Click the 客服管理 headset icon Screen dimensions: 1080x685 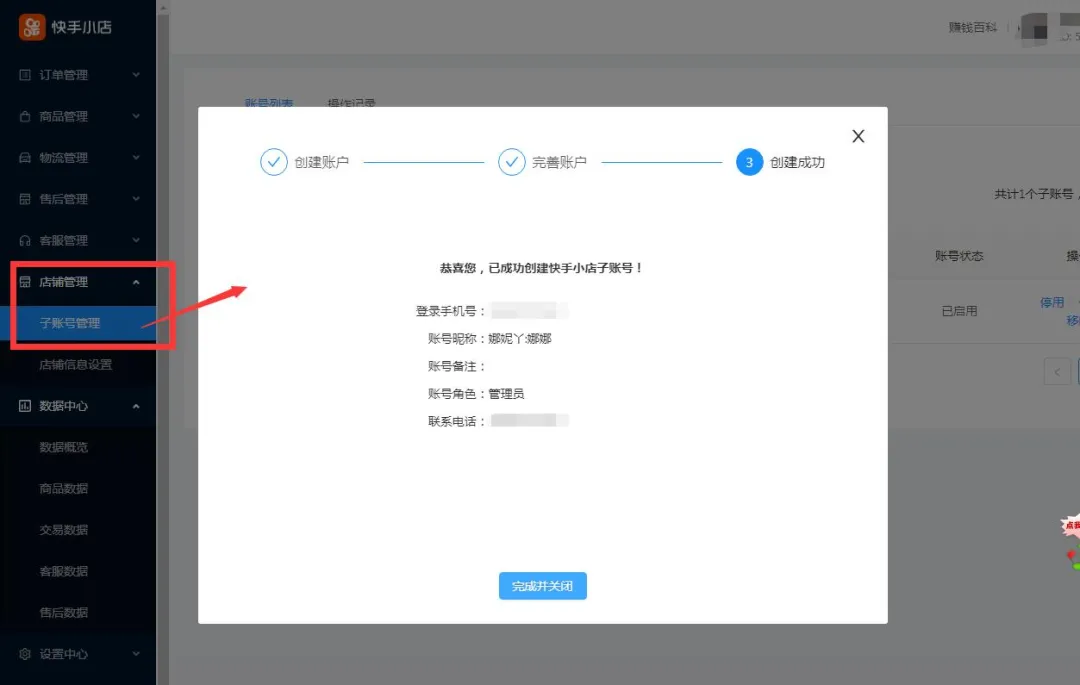pyautogui.click(x=25, y=240)
